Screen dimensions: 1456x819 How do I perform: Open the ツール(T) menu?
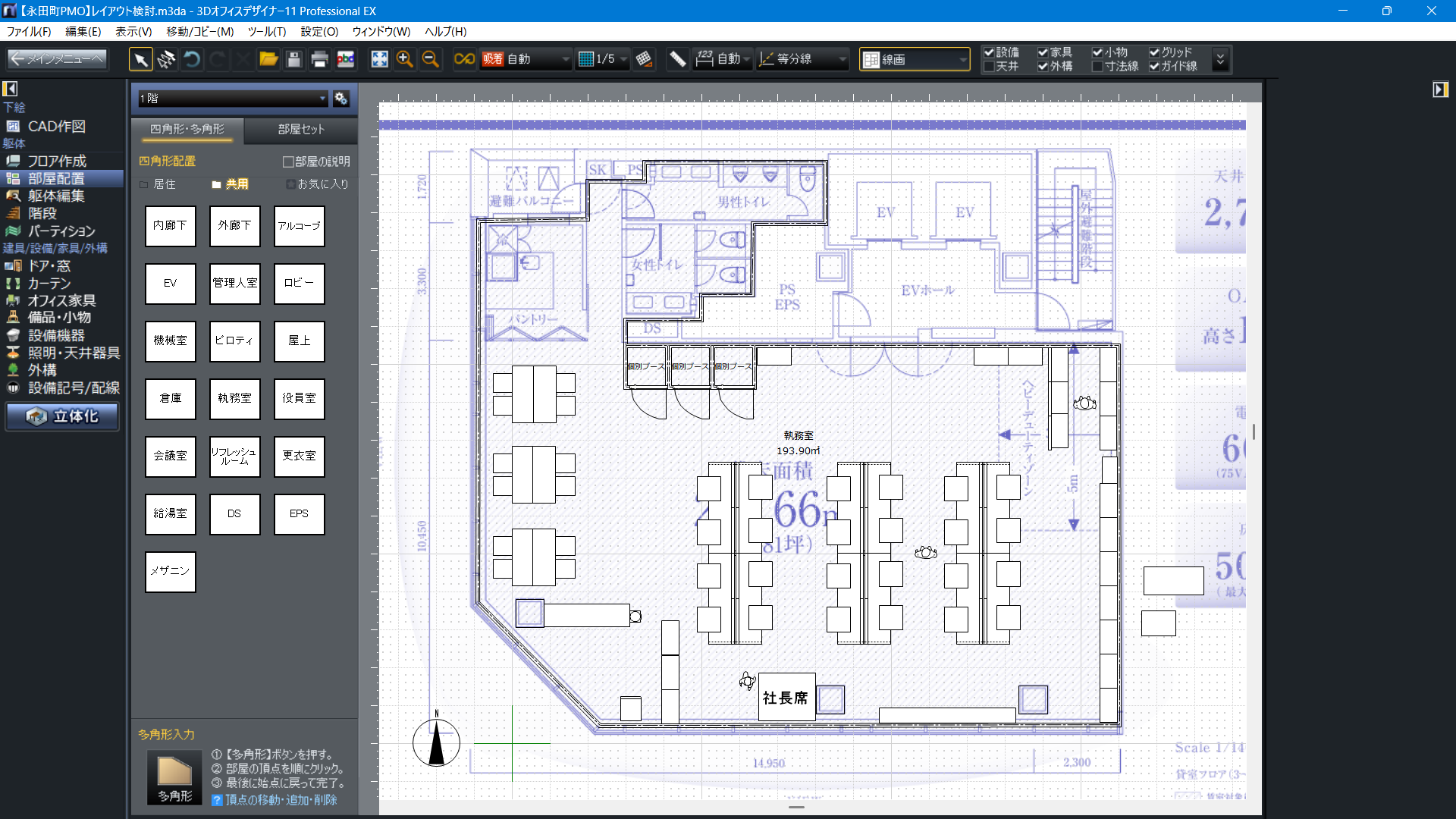pyautogui.click(x=266, y=32)
